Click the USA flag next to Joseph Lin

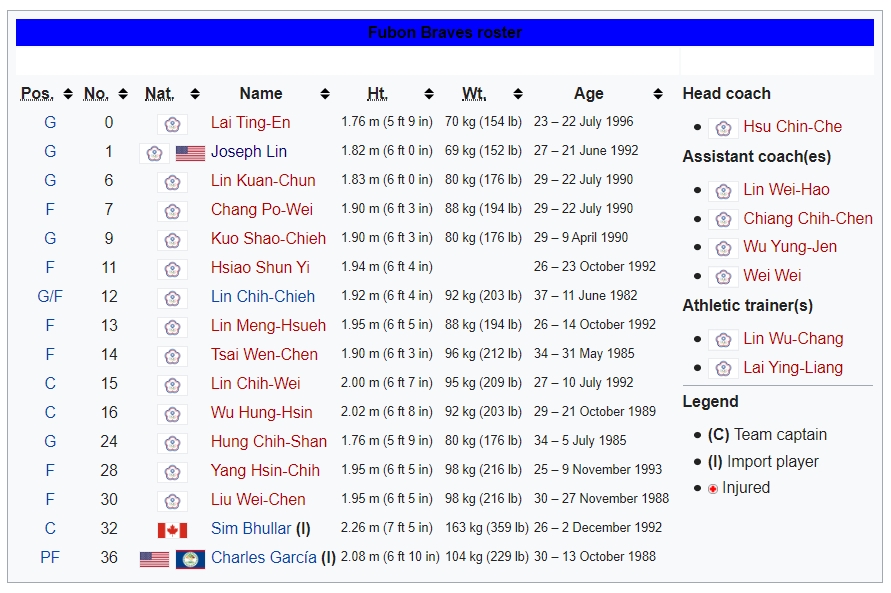(190, 153)
